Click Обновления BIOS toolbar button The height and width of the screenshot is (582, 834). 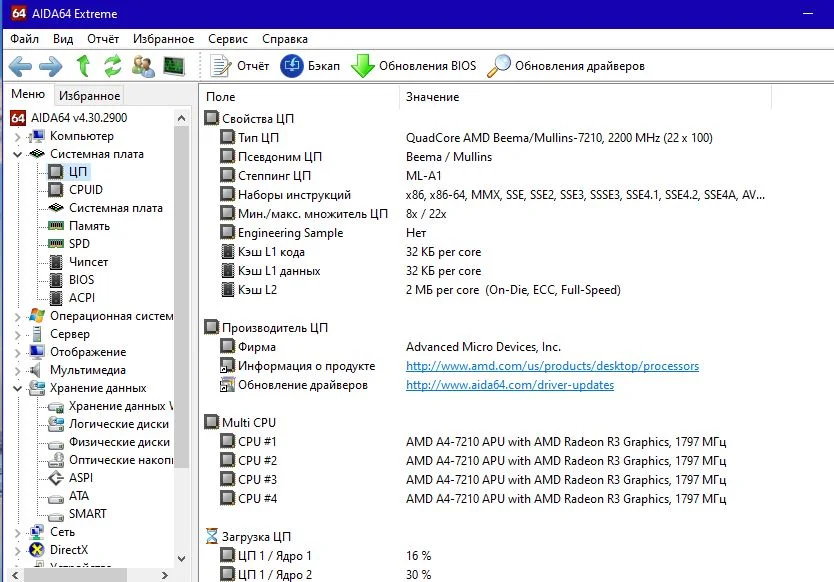414,66
